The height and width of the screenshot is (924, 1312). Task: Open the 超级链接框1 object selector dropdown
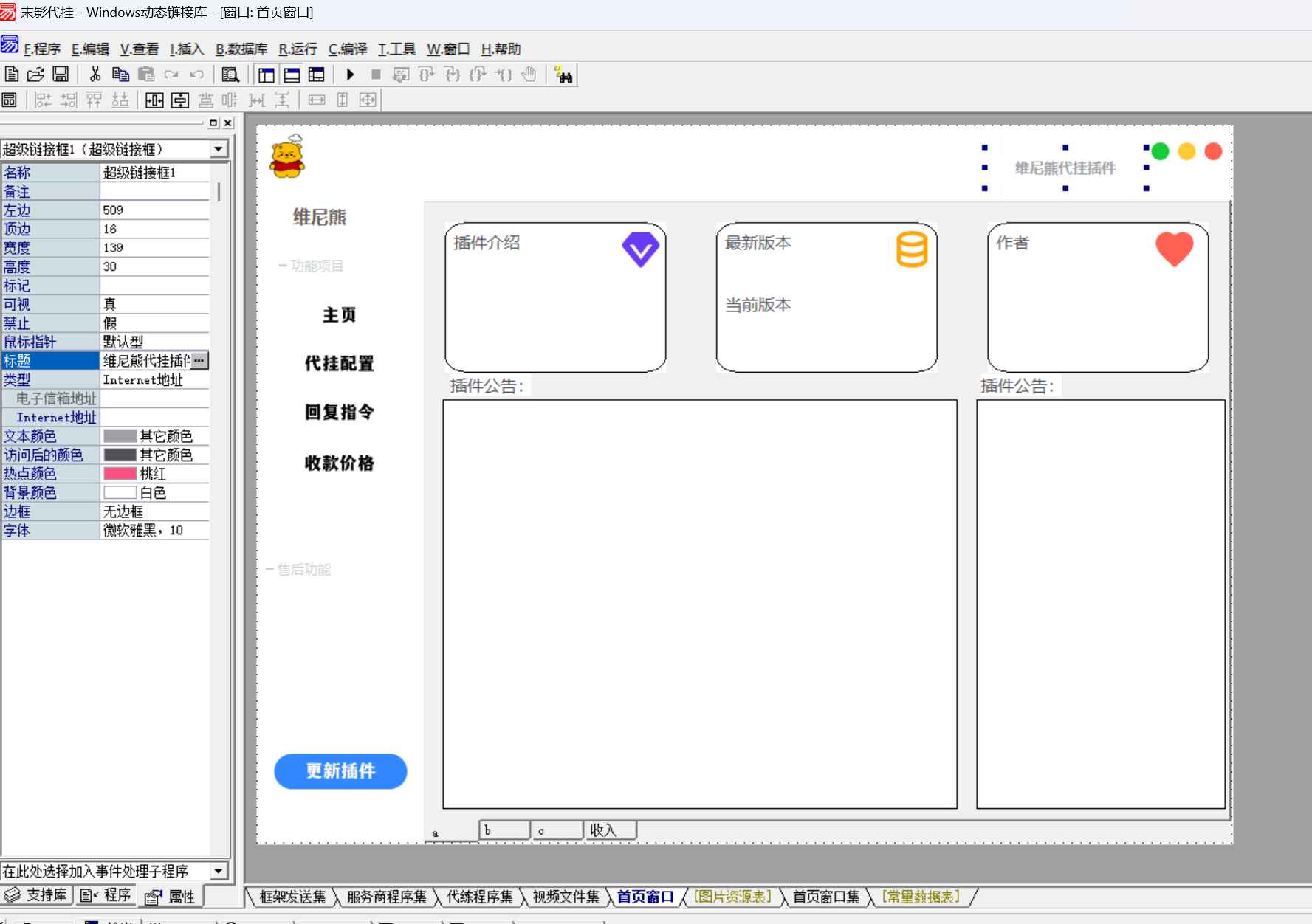click(x=218, y=148)
